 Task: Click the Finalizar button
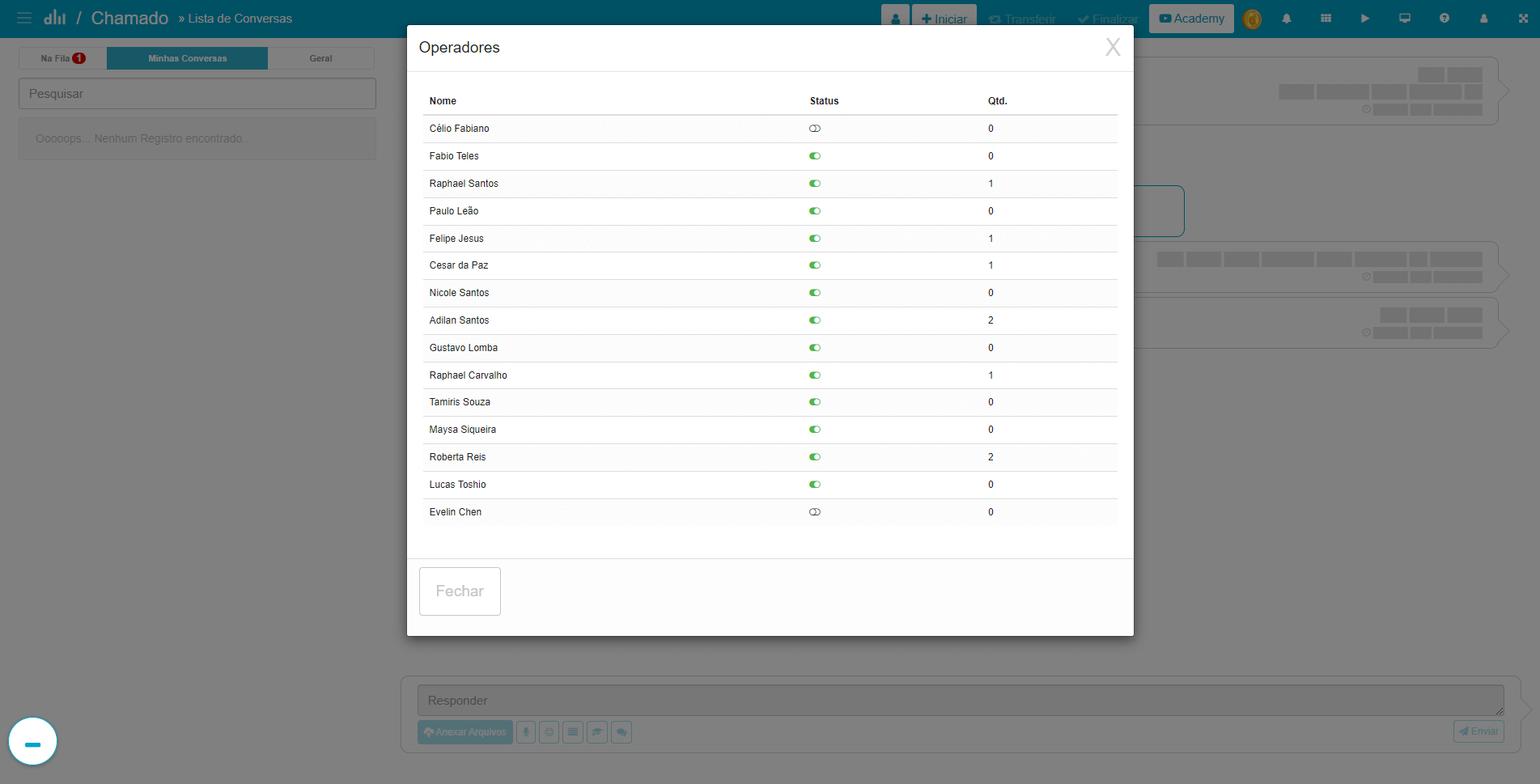pos(1107,19)
